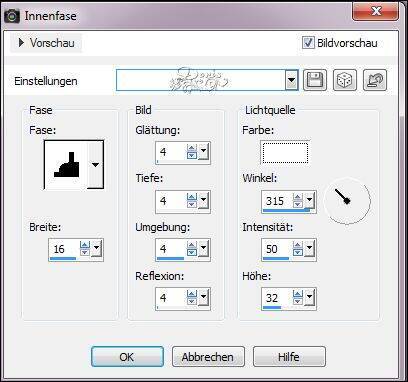Click the reset to default icon
This screenshot has width=408, height=382.
point(375,80)
